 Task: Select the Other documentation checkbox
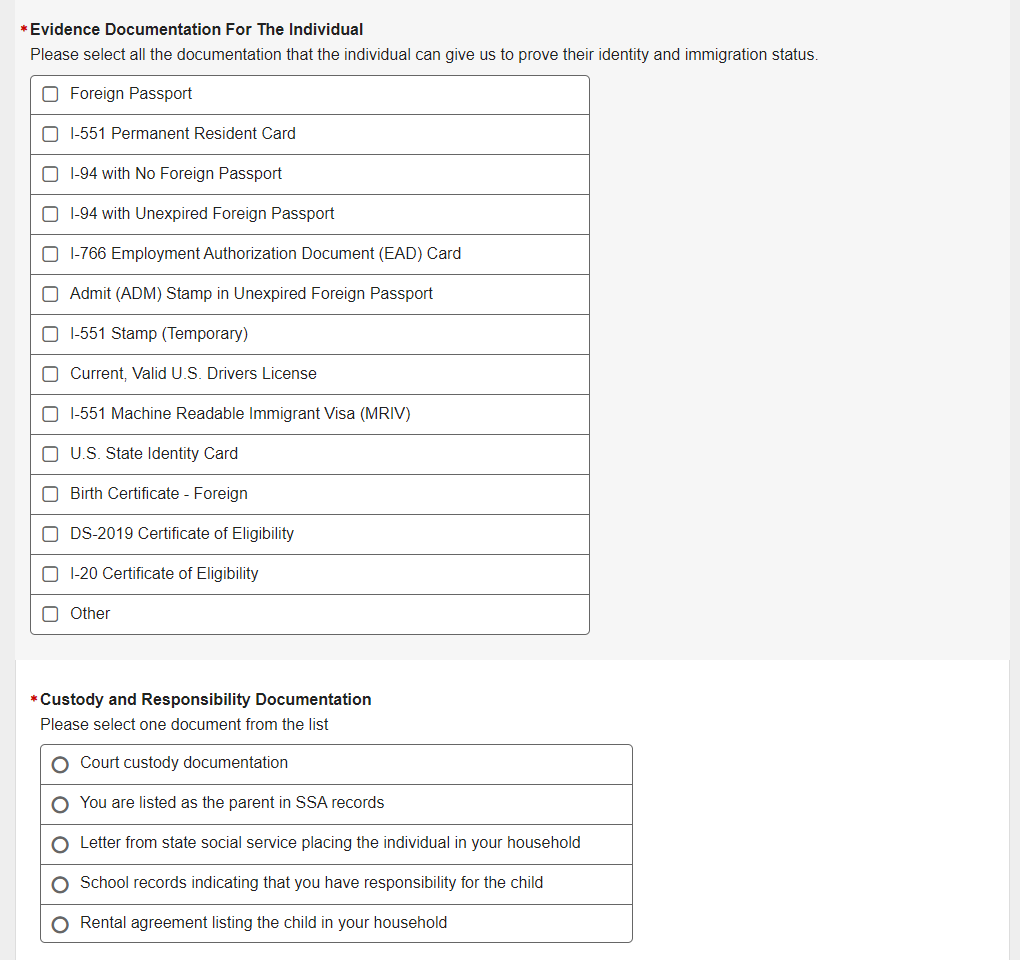[50, 614]
